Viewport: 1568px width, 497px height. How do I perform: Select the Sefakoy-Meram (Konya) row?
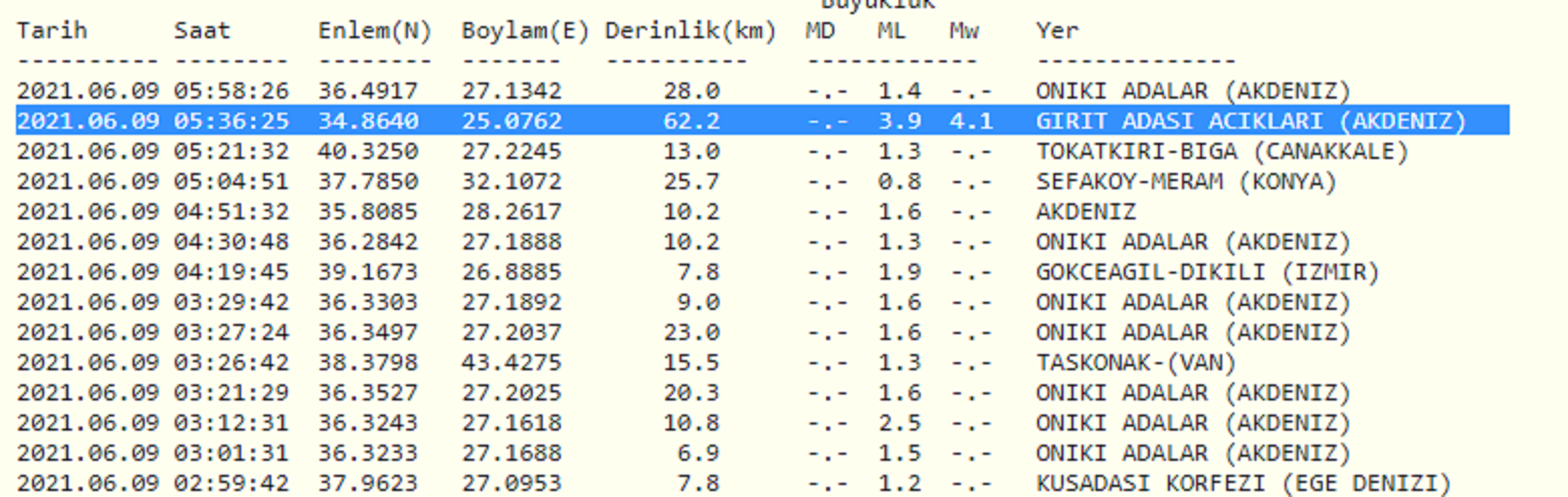point(1186,181)
